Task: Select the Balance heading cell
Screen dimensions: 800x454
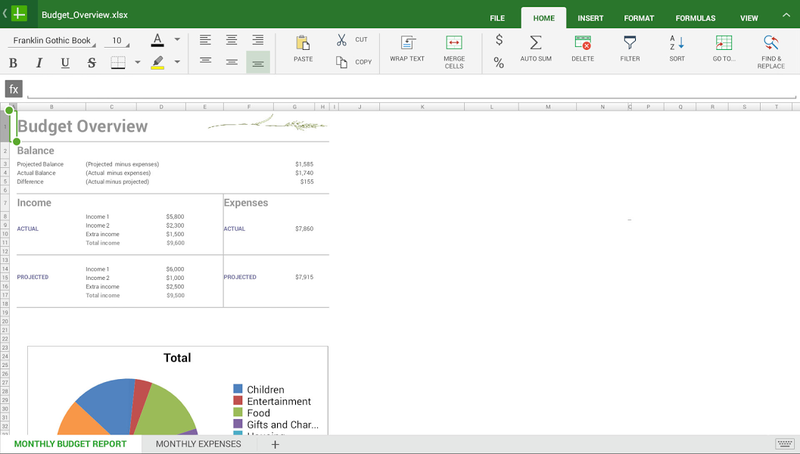Action: click(x=35, y=150)
